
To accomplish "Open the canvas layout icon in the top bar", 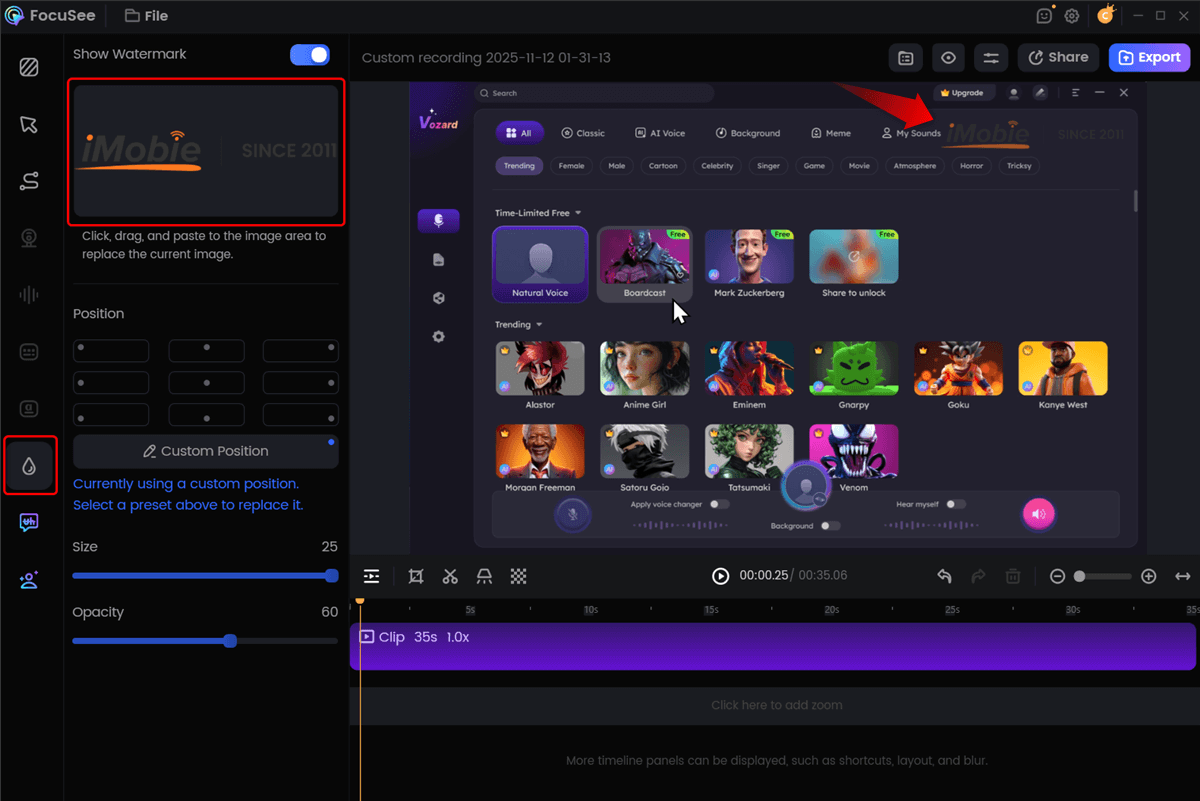I will pos(906,57).
